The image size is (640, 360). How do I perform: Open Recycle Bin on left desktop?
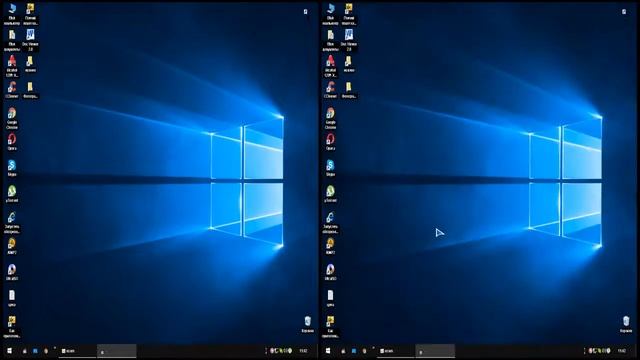307,324
